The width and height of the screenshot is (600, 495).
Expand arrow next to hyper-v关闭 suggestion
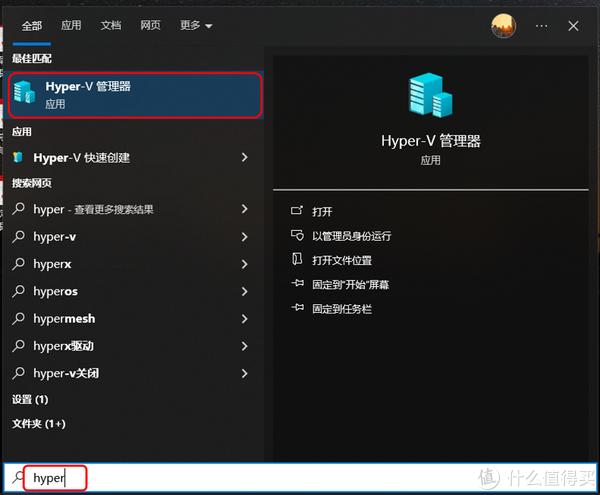[x=245, y=373]
